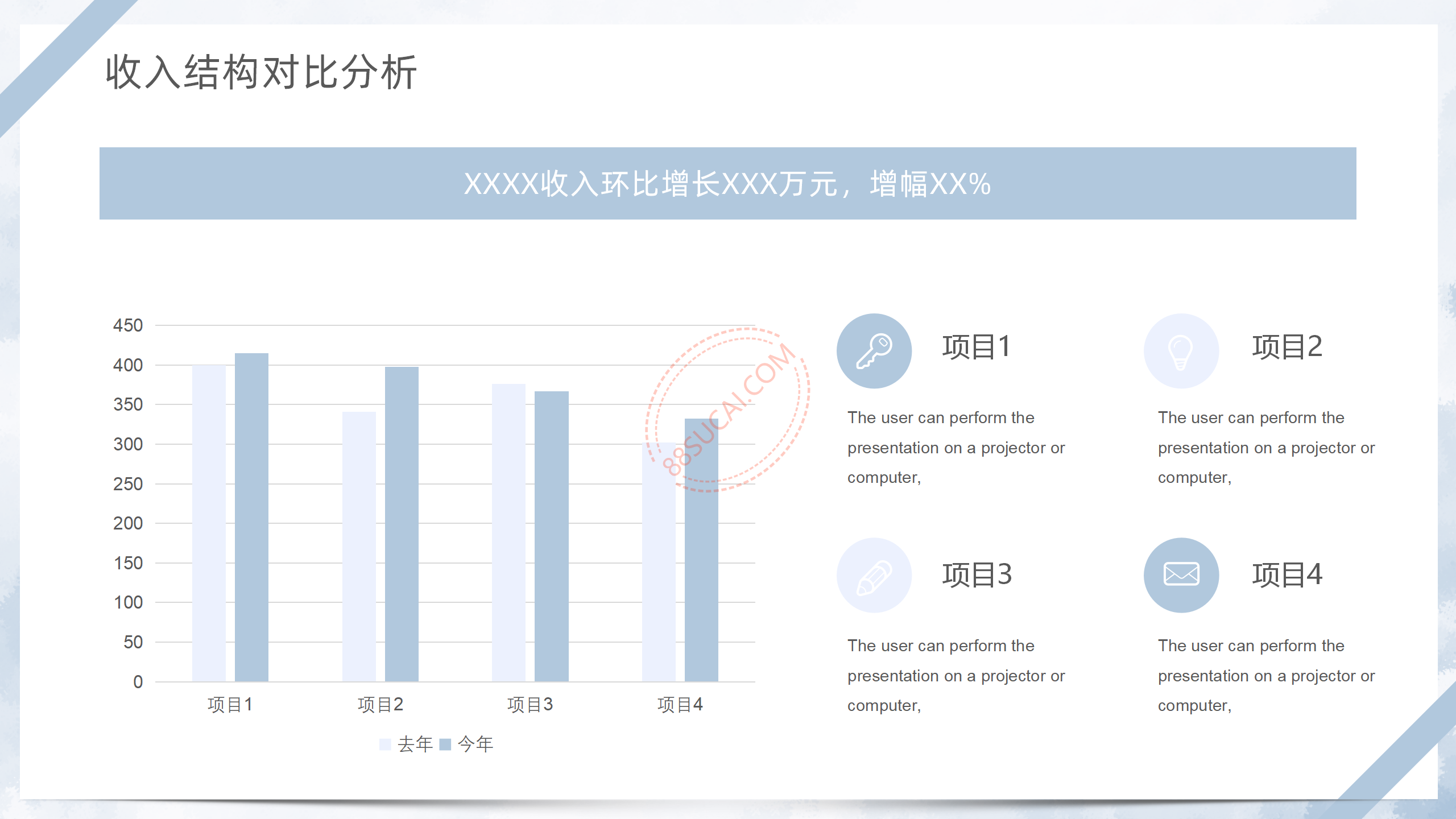Click the 250 y-axis value

[x=128, y=484]
